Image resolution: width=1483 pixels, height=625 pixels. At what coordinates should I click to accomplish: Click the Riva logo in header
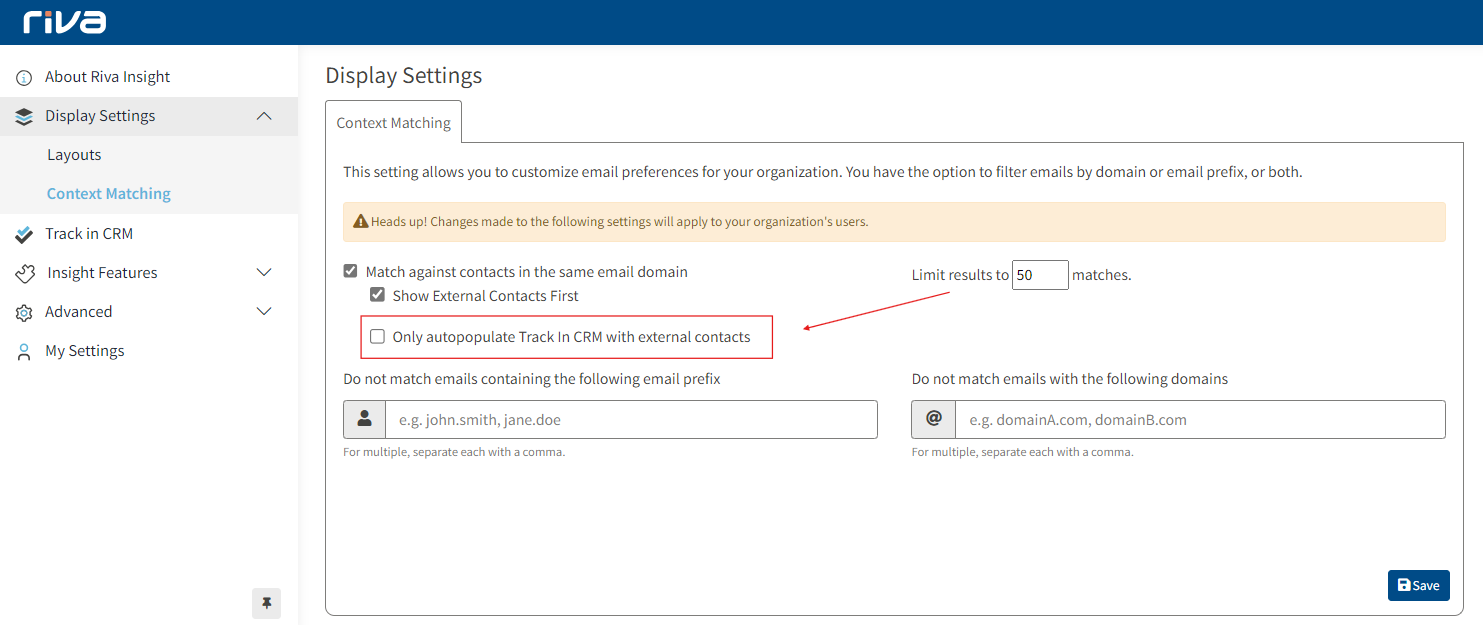[x=65, y=22]
